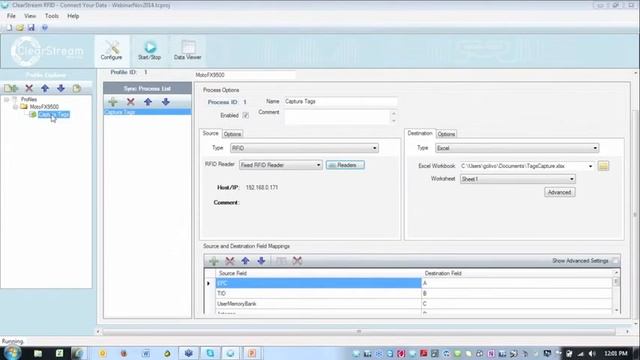Add a process in Sync Process List

click(113, 102)
